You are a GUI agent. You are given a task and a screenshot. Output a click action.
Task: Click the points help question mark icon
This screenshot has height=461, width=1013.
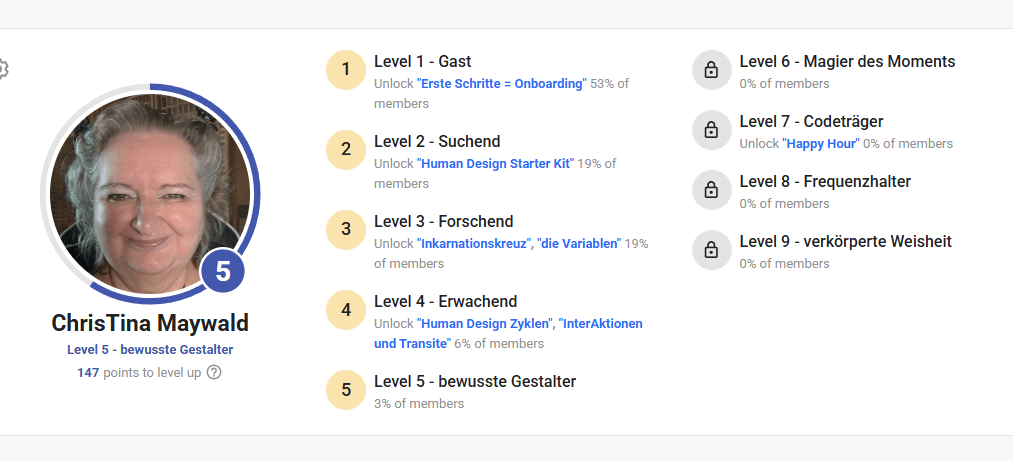tap(214, 372)
